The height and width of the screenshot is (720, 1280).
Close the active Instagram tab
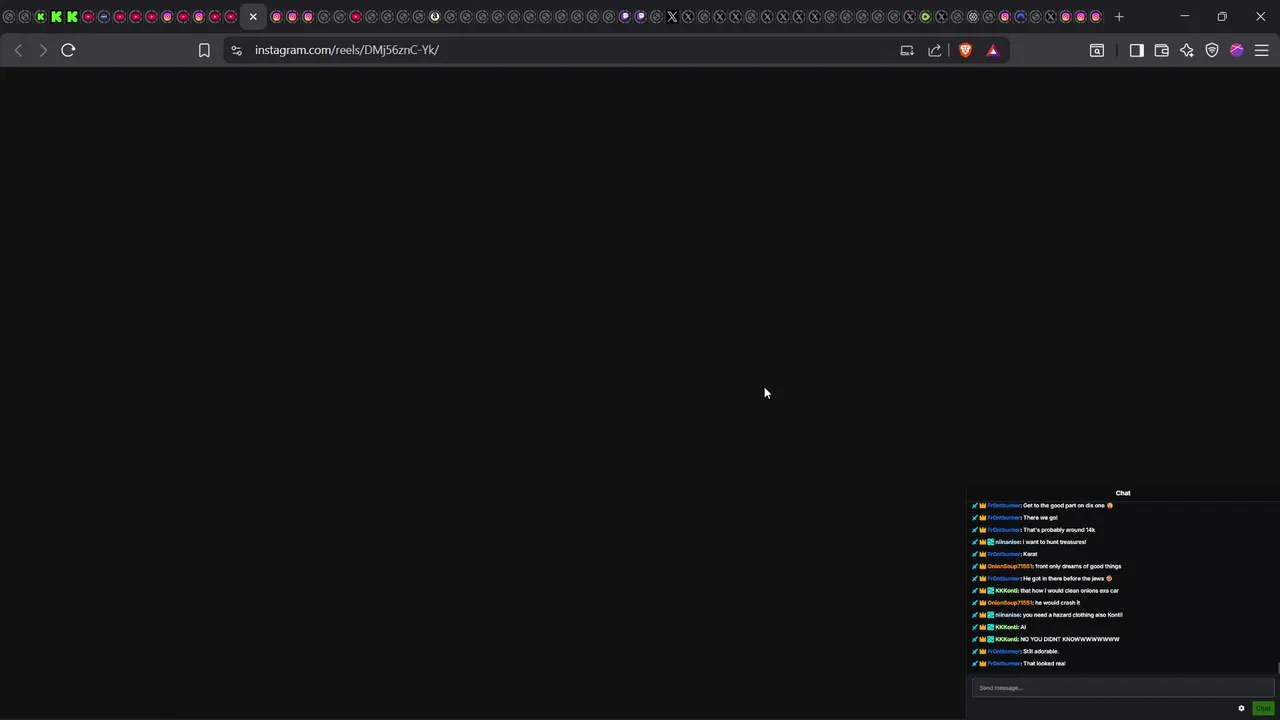point(253,17)
